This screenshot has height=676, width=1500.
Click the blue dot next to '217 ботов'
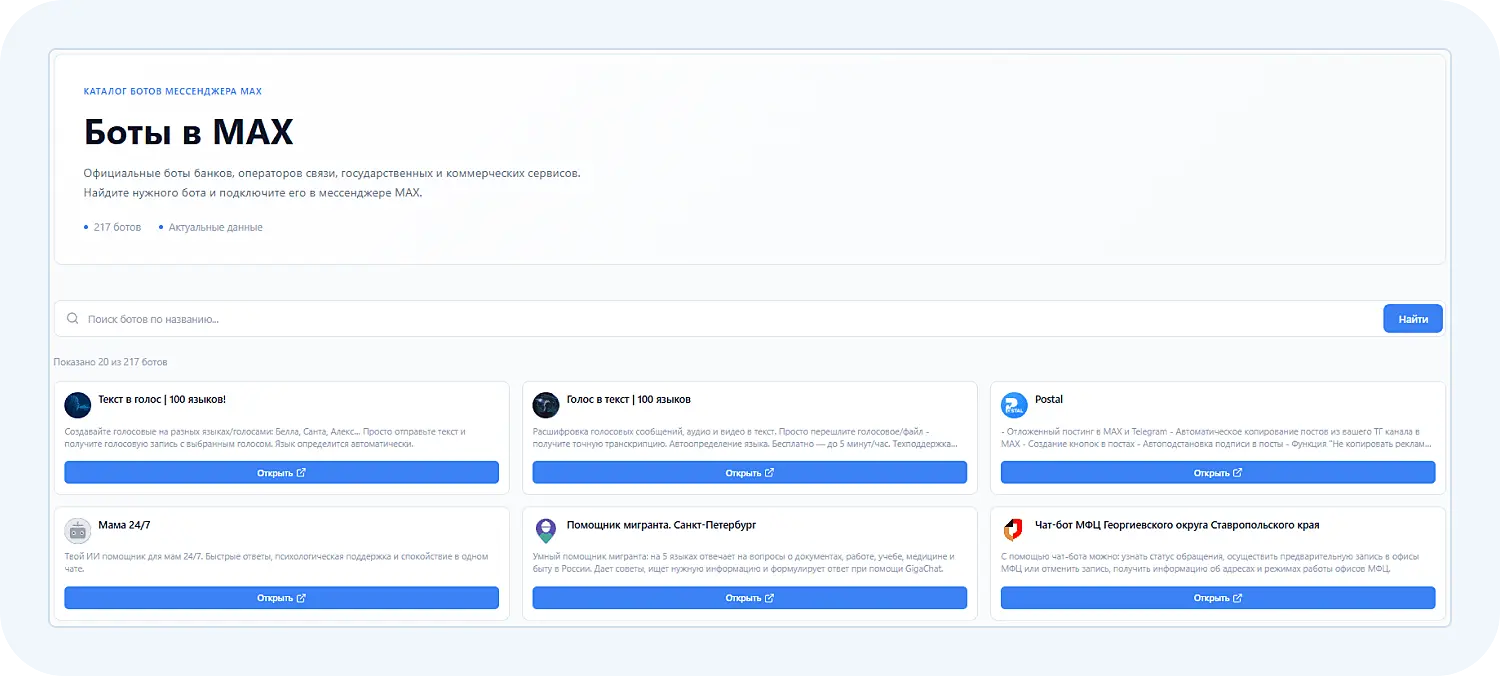(x=84, y=227)
